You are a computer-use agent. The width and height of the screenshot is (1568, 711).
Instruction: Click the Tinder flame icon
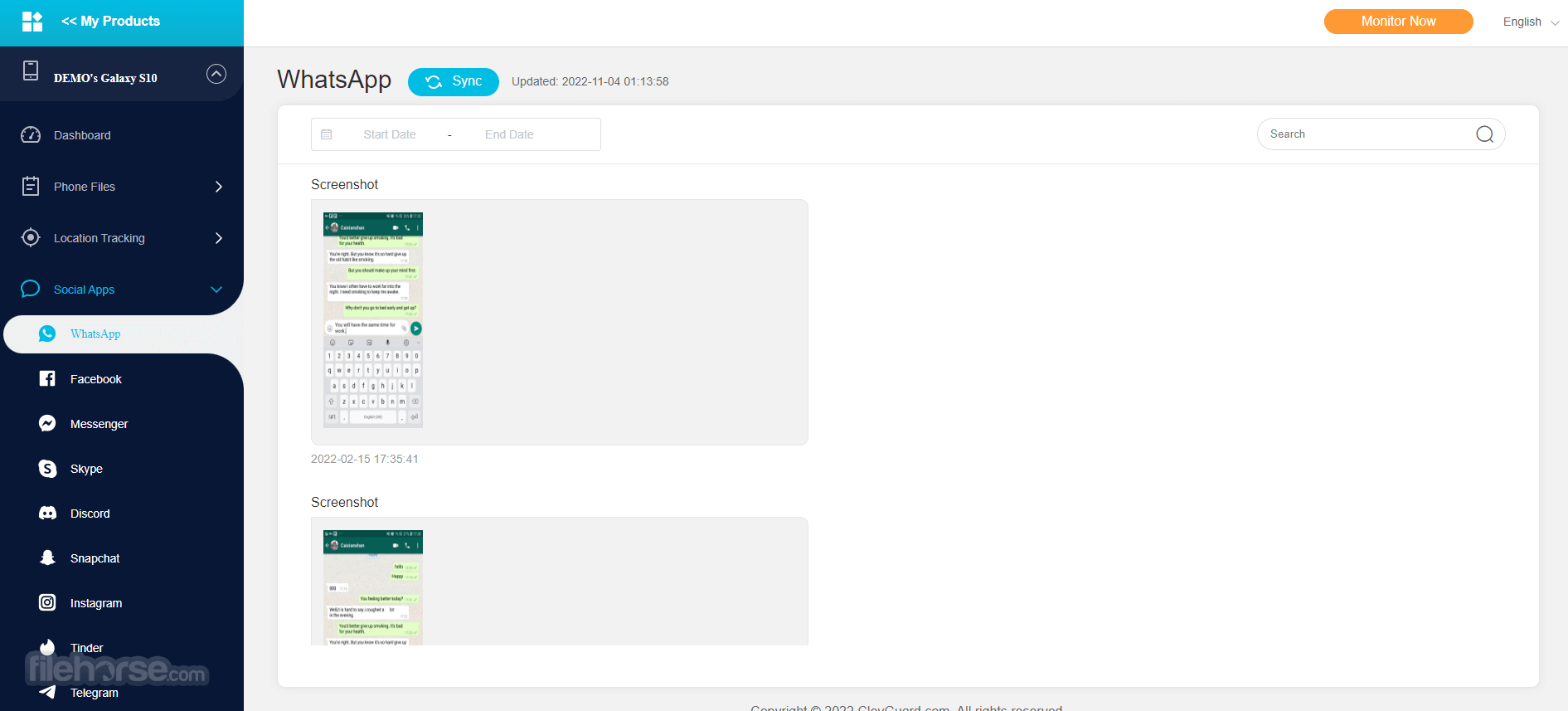pos(47,647)
